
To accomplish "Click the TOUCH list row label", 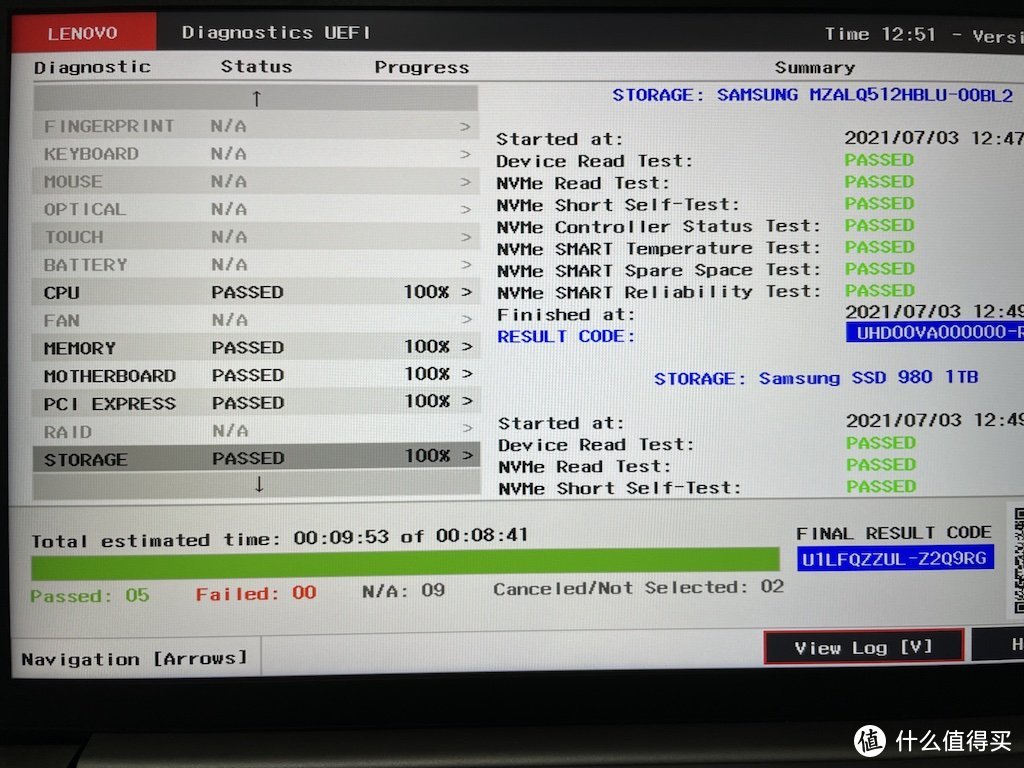I will [x=74, y=237].
